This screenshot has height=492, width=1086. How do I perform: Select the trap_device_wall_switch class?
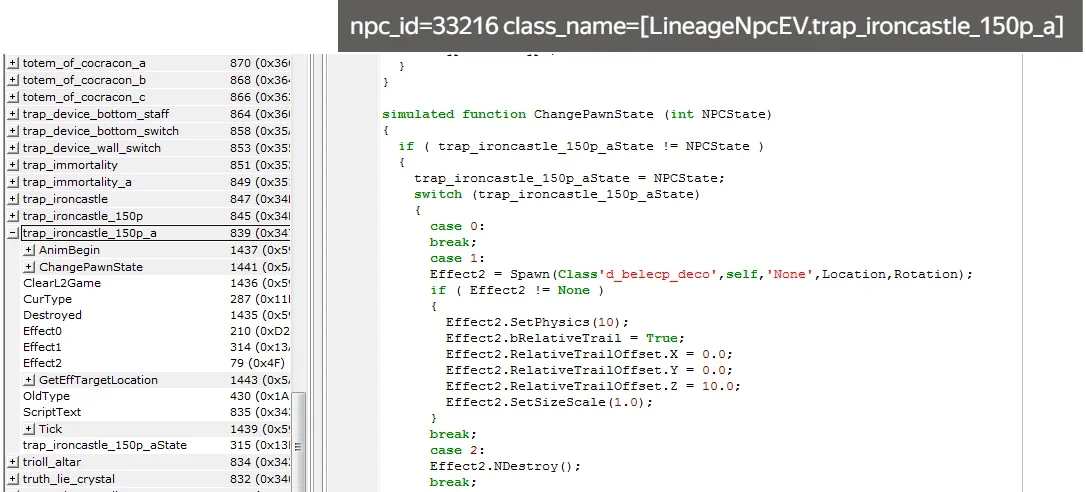point(92,148)
